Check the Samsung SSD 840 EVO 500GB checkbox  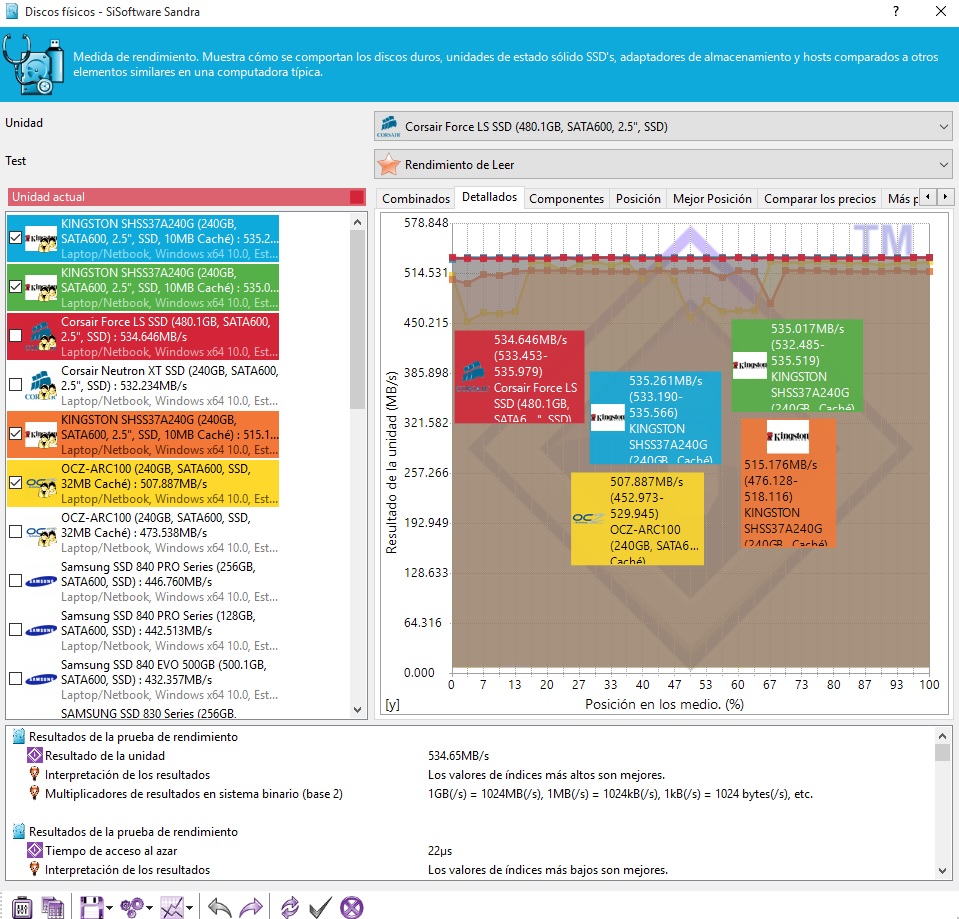[16, 679]
